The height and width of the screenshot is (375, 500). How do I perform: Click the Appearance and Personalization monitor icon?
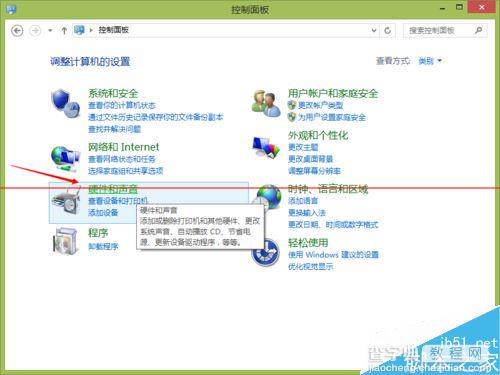click(266, 147)
